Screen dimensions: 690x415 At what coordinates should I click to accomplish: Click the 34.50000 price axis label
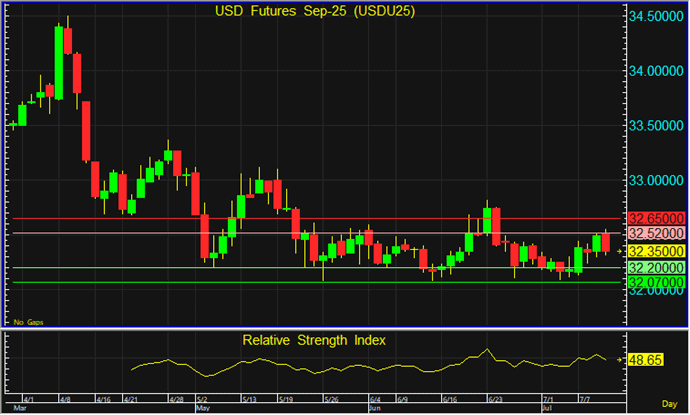coord(655,17)
